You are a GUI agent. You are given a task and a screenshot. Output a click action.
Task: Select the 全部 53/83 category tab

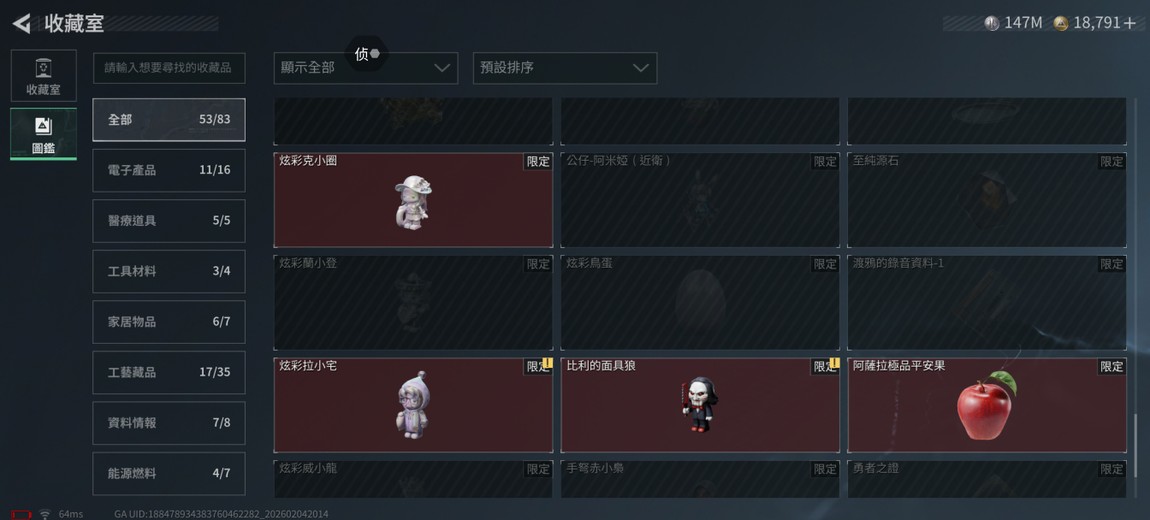pyautogui.click(x=169, y=120)
